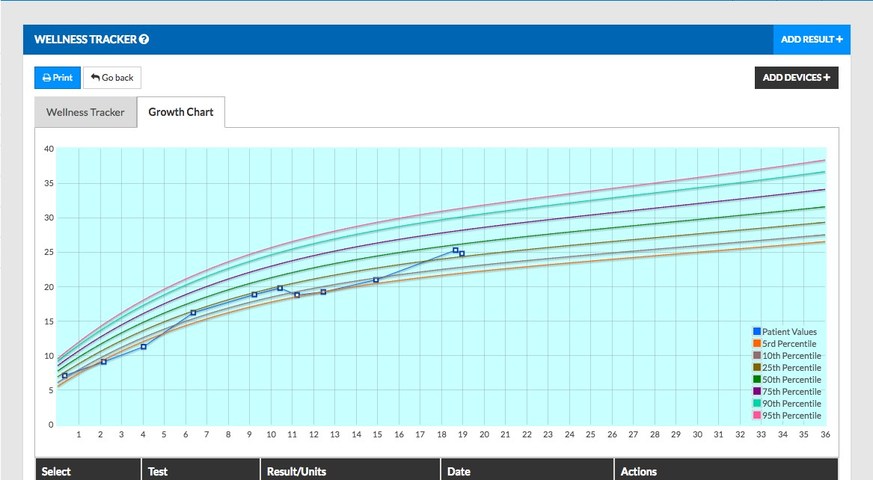Click the 95th Percentile pink legend swatch

[757, 416]
